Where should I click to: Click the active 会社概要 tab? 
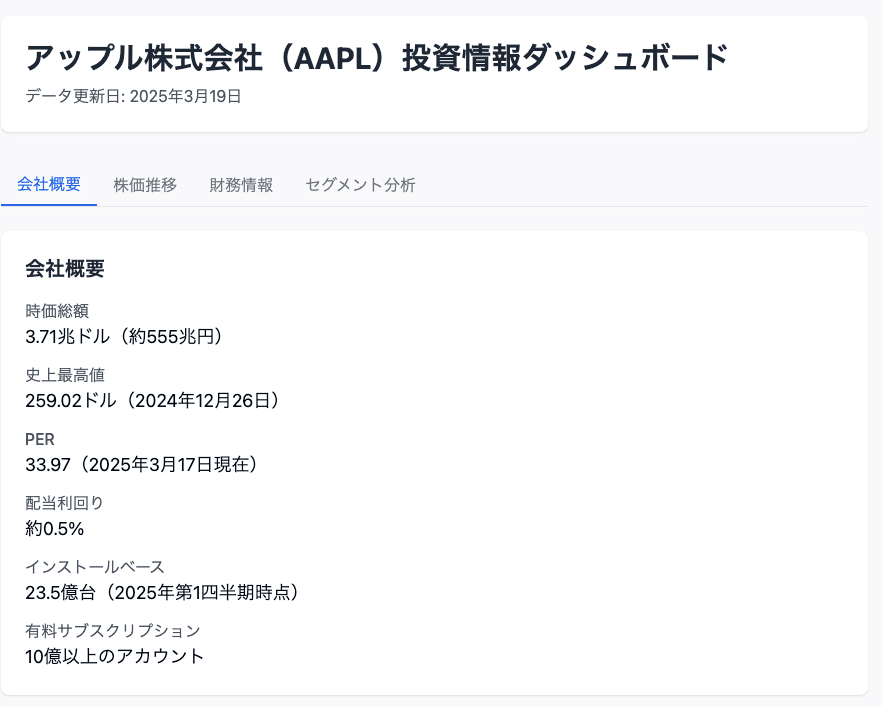point(49,184)
